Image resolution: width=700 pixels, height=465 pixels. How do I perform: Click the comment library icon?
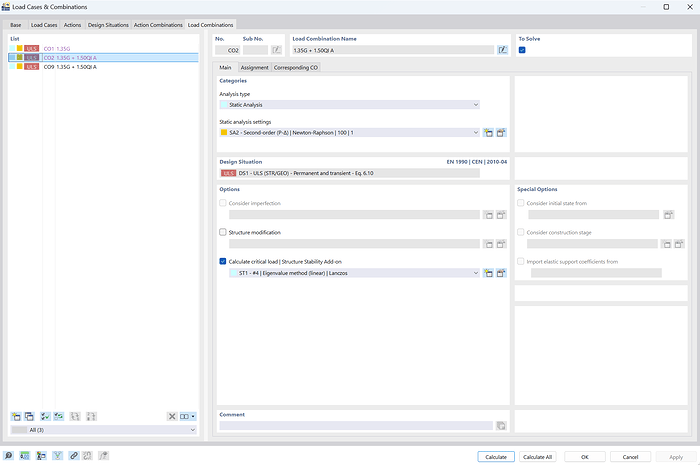click(x=501, y=426)
